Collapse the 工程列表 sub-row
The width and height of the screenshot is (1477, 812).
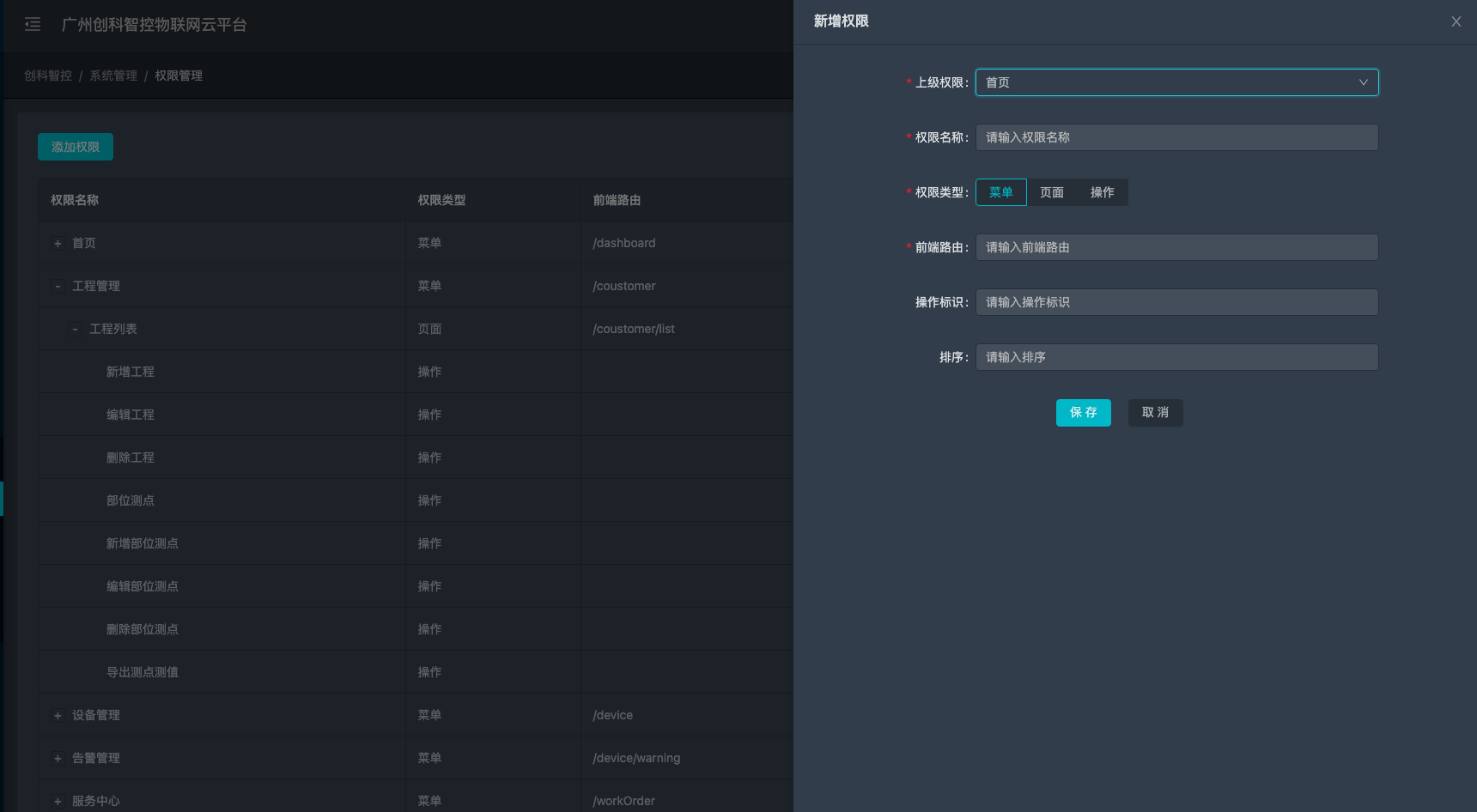tap(75, 330)
